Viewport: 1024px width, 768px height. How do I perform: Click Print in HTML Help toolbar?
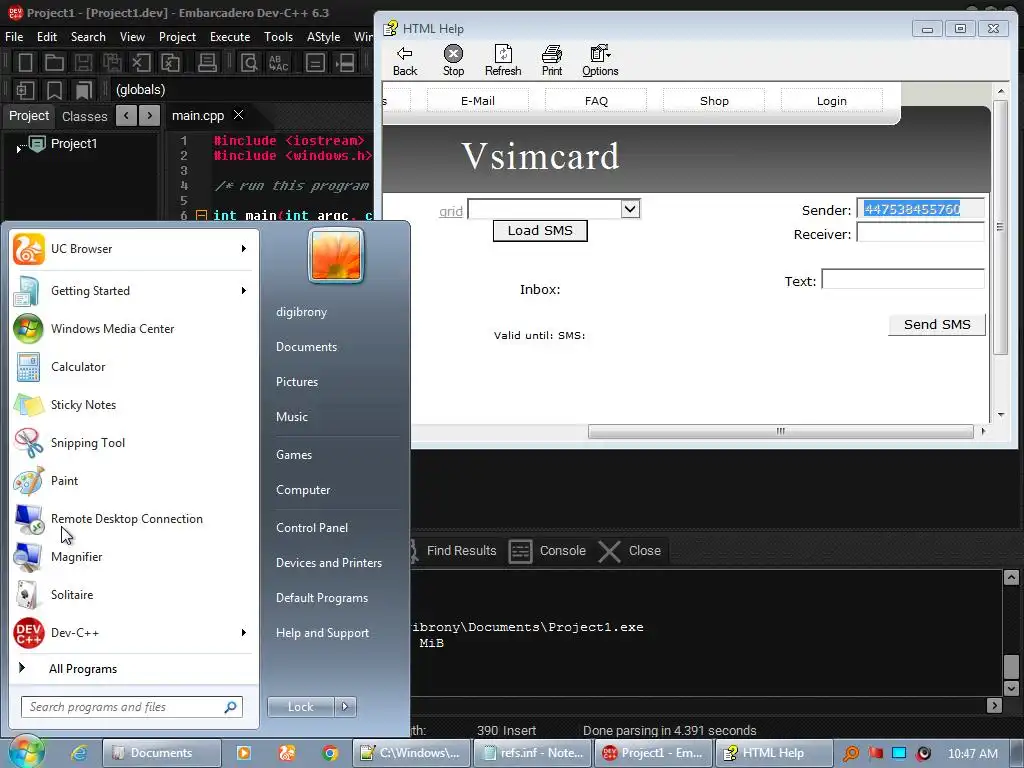click(x=552, y=61)
